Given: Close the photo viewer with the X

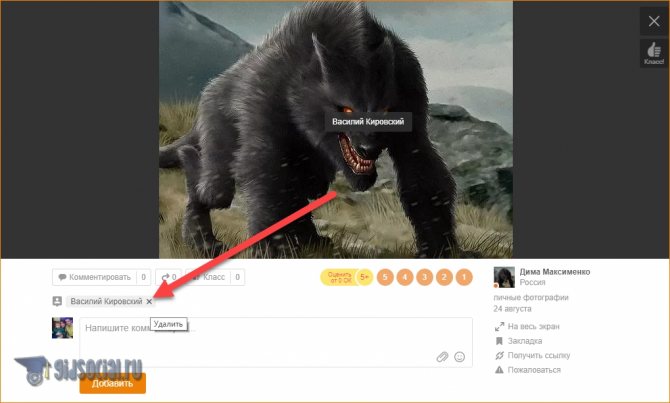Looking at the screenshot, I should (x=654, y=21).
